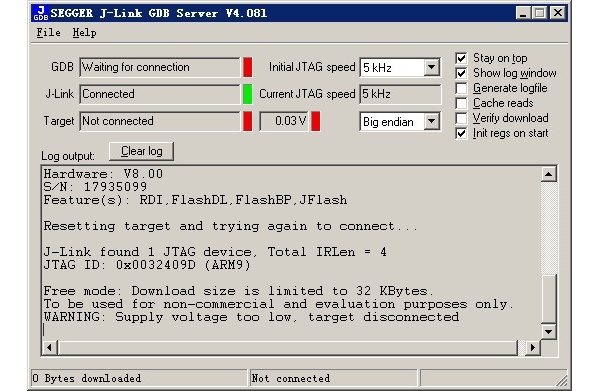The width and height of the screenshot is (600, 391).
Task: Click the Free mode download limit line
Action: pos(239,291)
